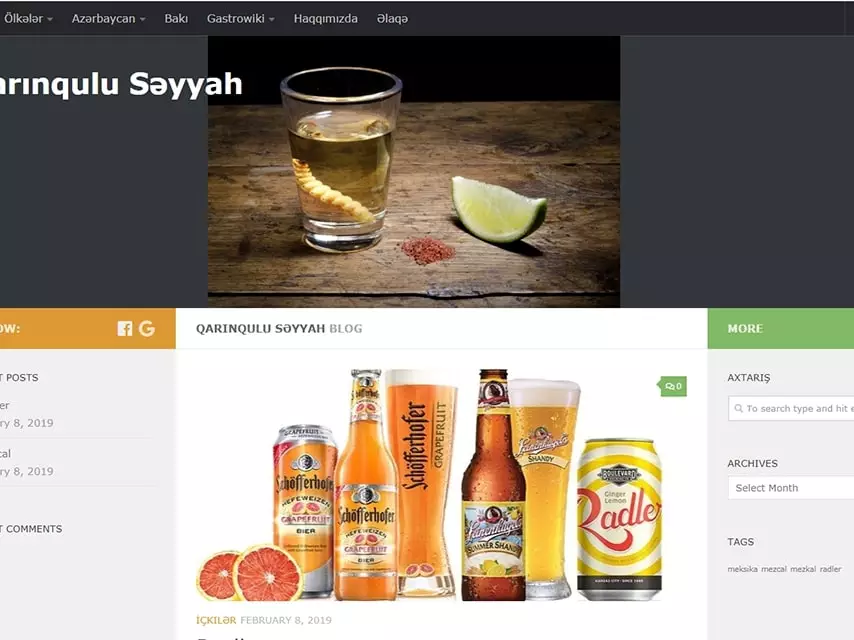
Task: Open the İÇKİLƏR category link
Action: [x=216, y=620]
